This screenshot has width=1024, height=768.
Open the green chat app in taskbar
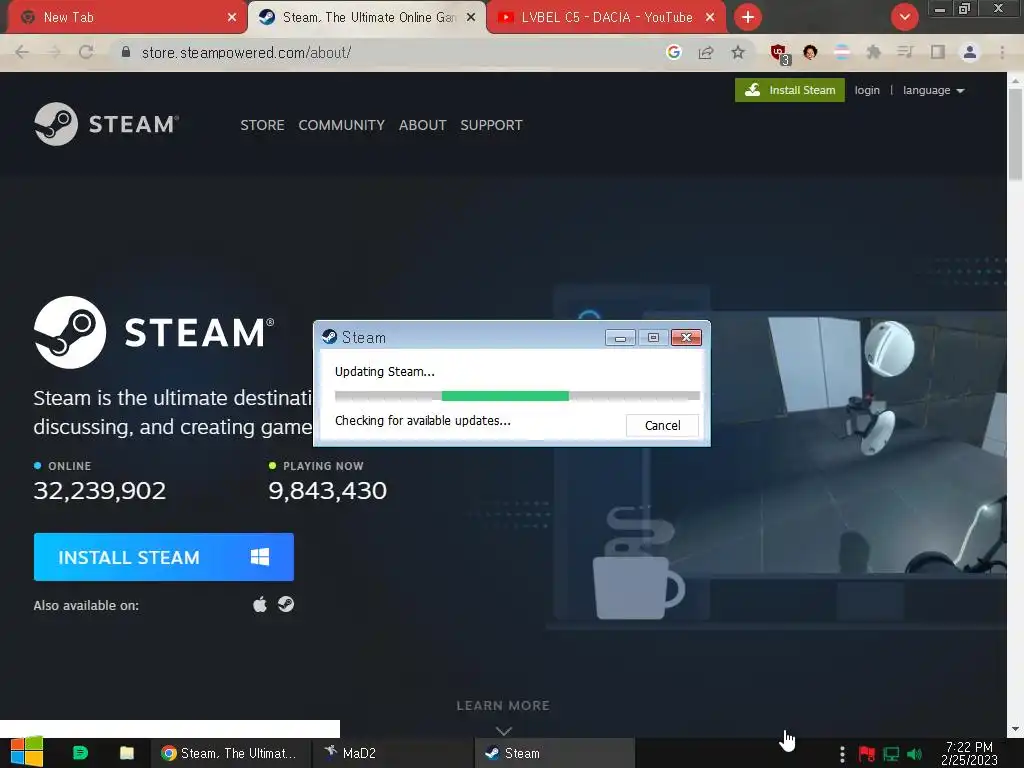tap(80, 753)
